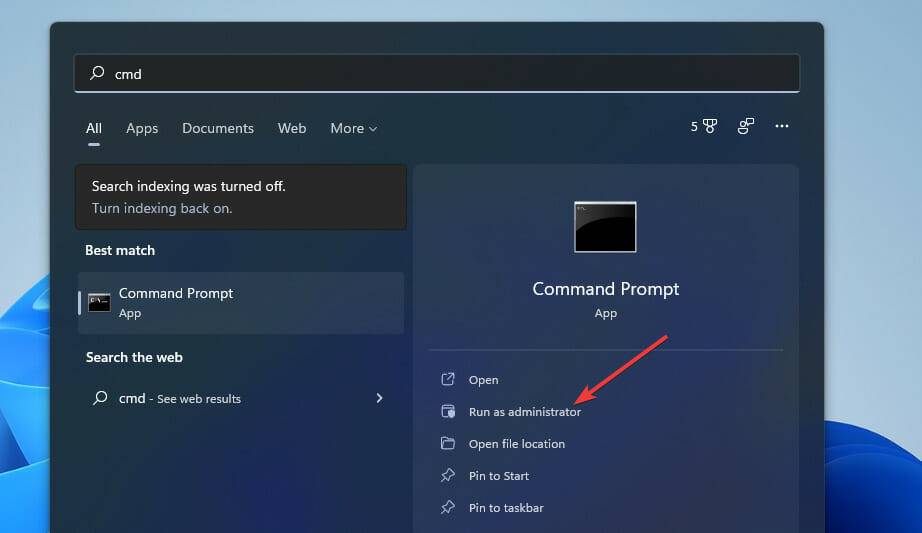Click the Open file location folder icon
This screenshot has height=533, width=922.
pos(448,444)
